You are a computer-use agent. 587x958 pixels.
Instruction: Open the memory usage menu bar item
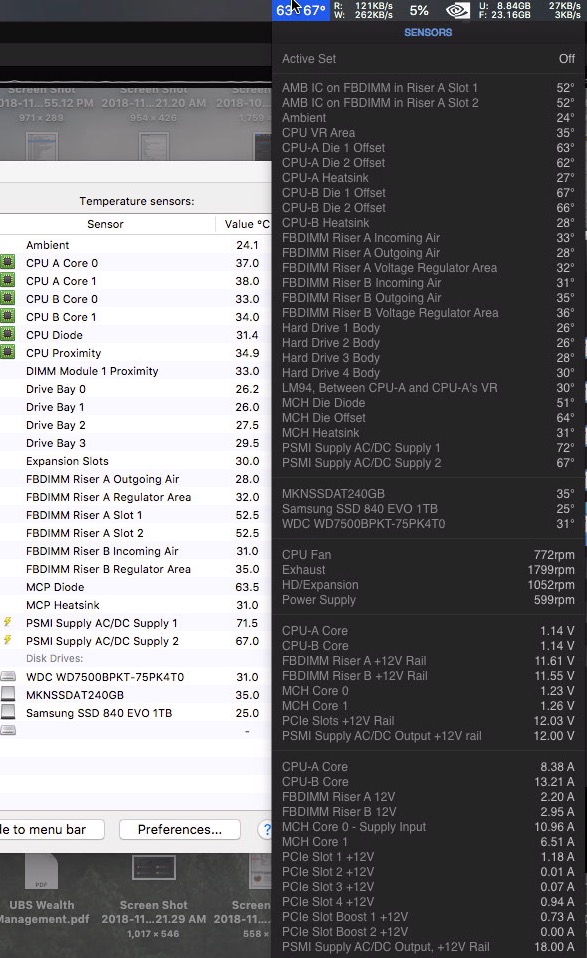[x=505, y=10]
